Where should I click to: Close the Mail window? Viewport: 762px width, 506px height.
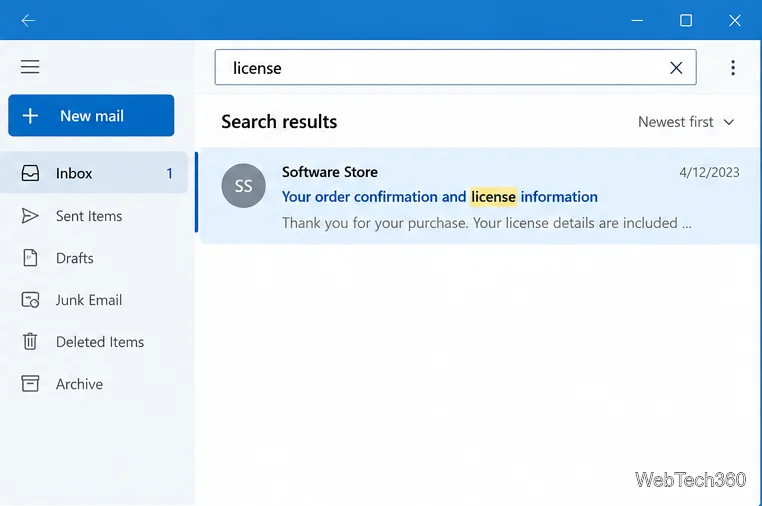735,20
